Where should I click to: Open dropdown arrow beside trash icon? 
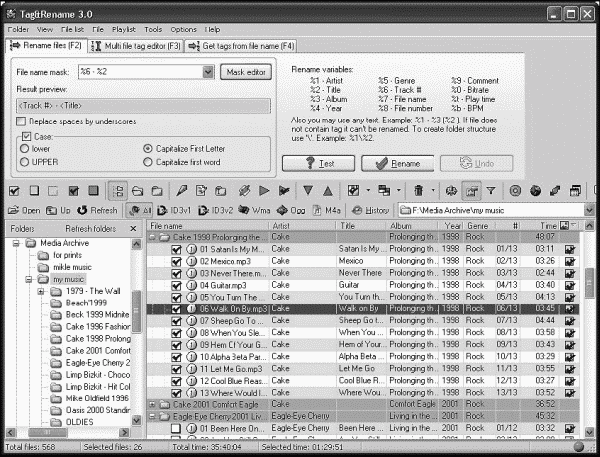click(433, 190)
